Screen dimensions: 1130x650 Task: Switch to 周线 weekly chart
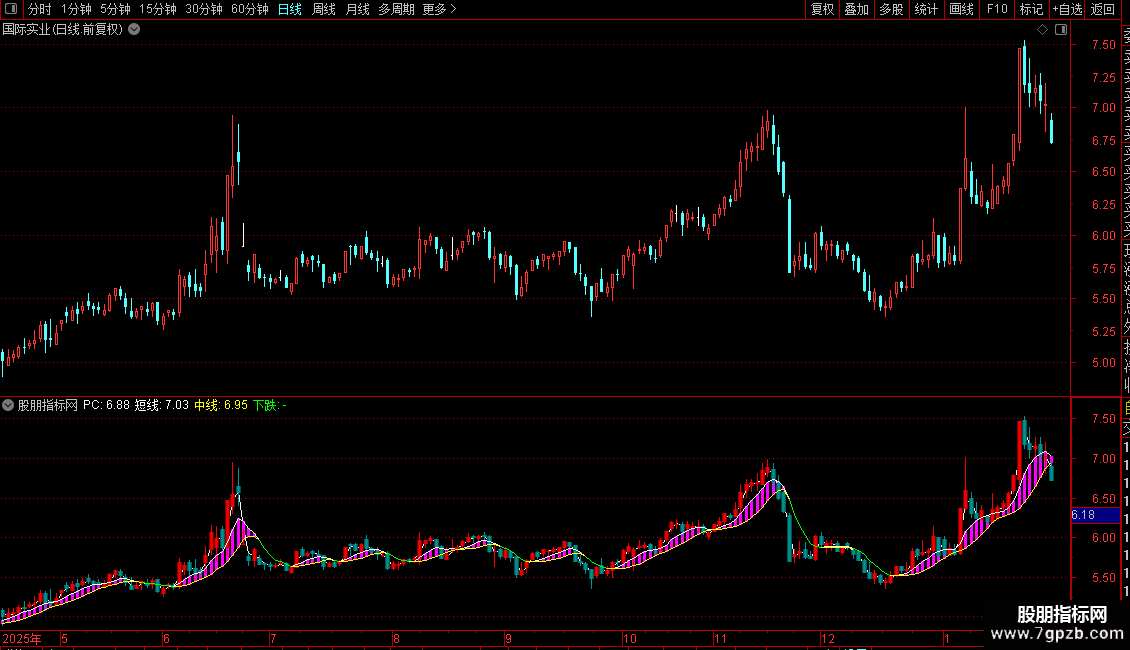pos(324,9)
